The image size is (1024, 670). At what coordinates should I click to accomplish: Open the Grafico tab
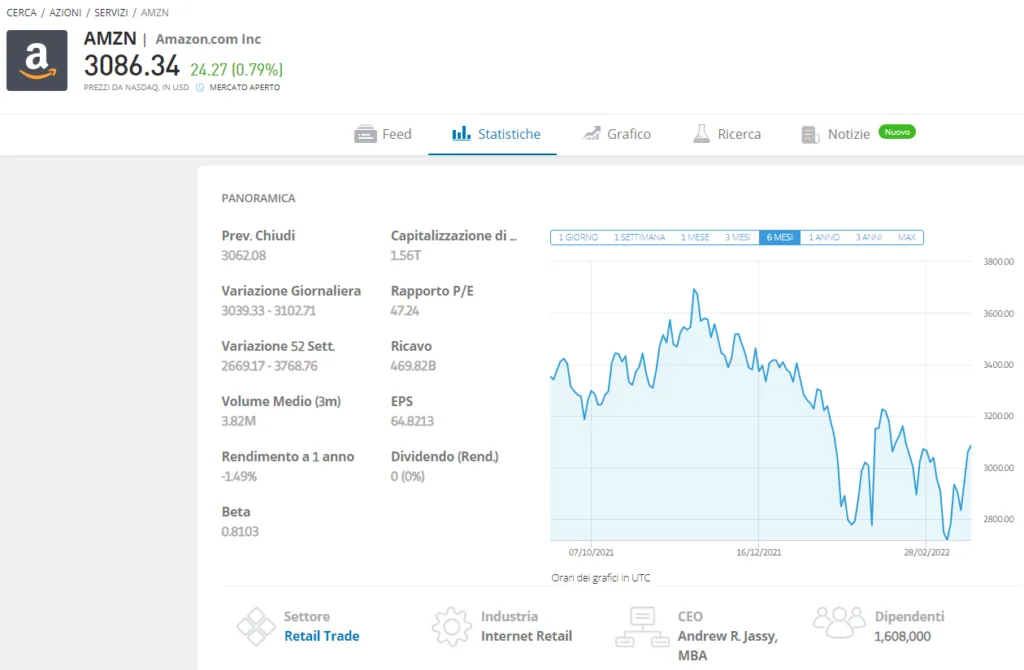pos(616,134)
